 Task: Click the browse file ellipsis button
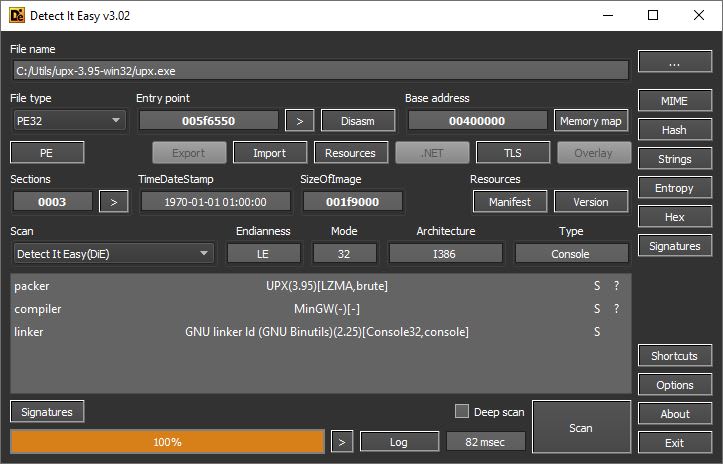point(675,61)
